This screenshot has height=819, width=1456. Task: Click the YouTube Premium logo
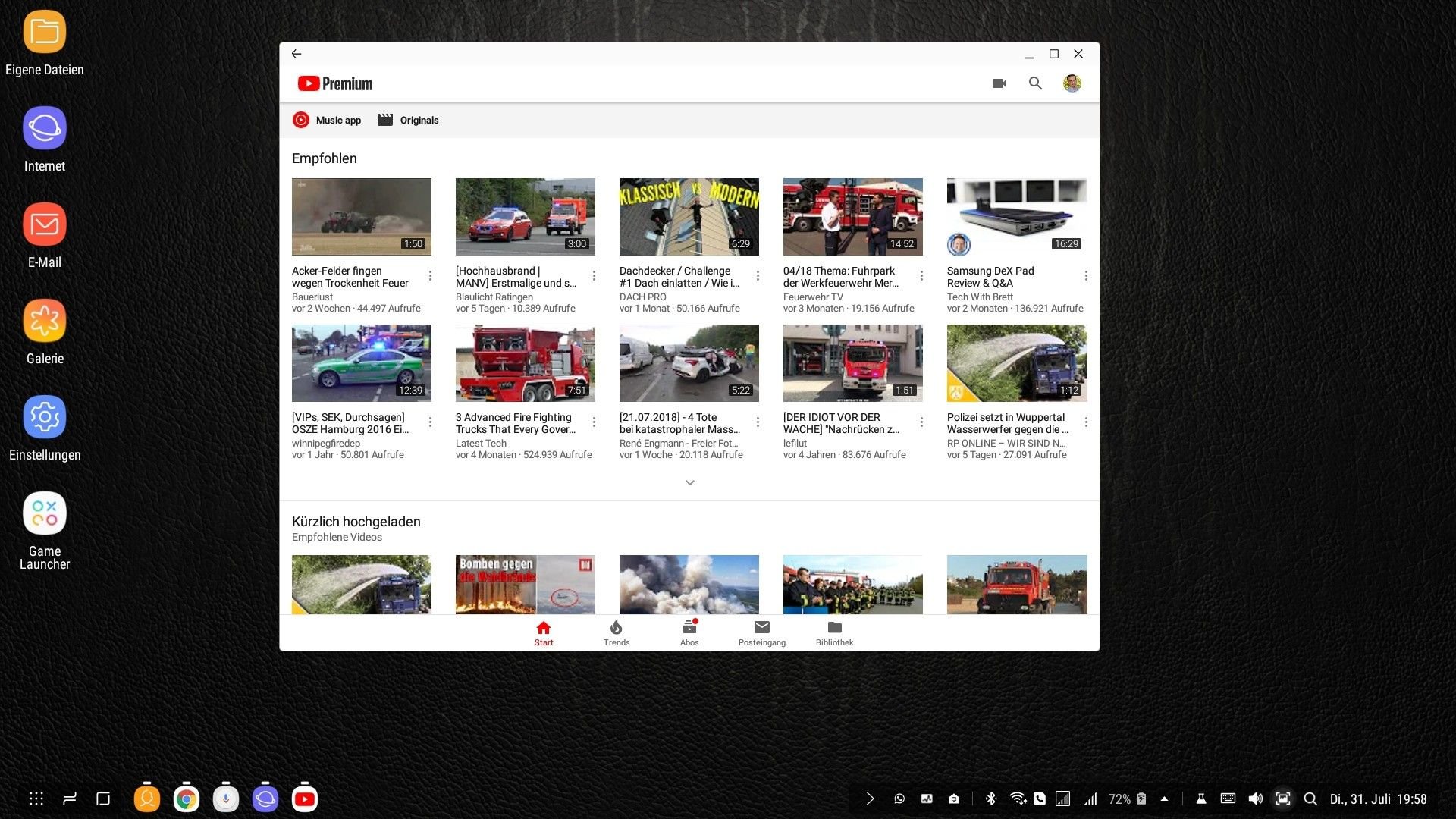pos(335,83)
